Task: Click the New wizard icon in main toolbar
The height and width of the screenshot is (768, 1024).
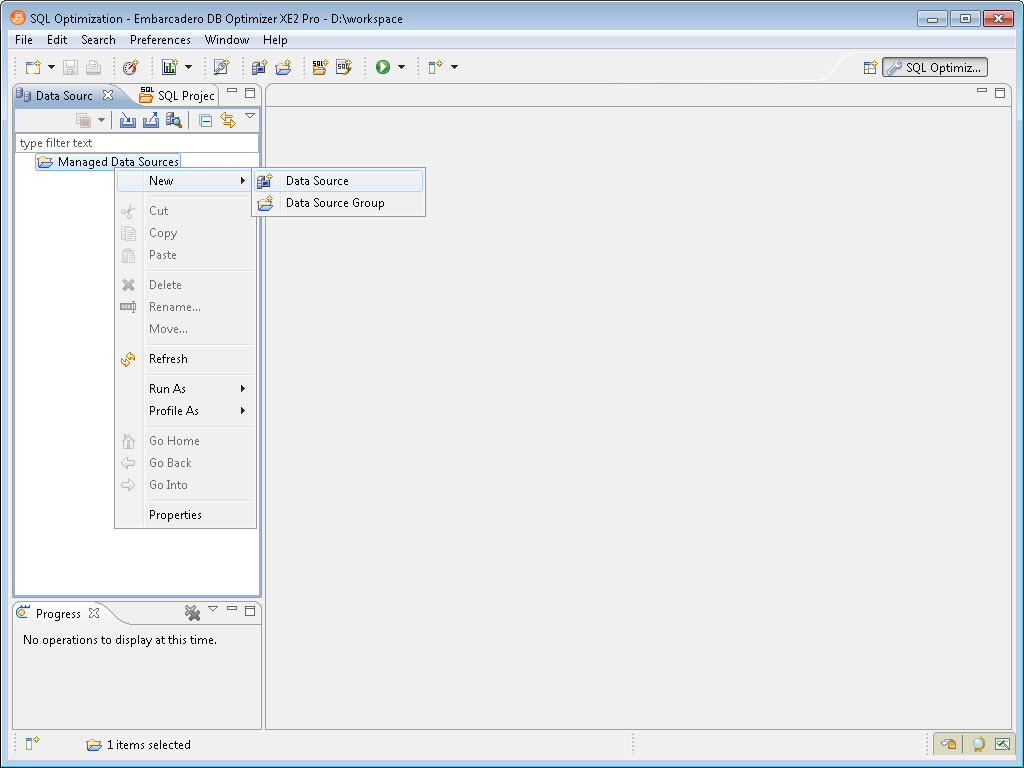Action: click(33, 67)
